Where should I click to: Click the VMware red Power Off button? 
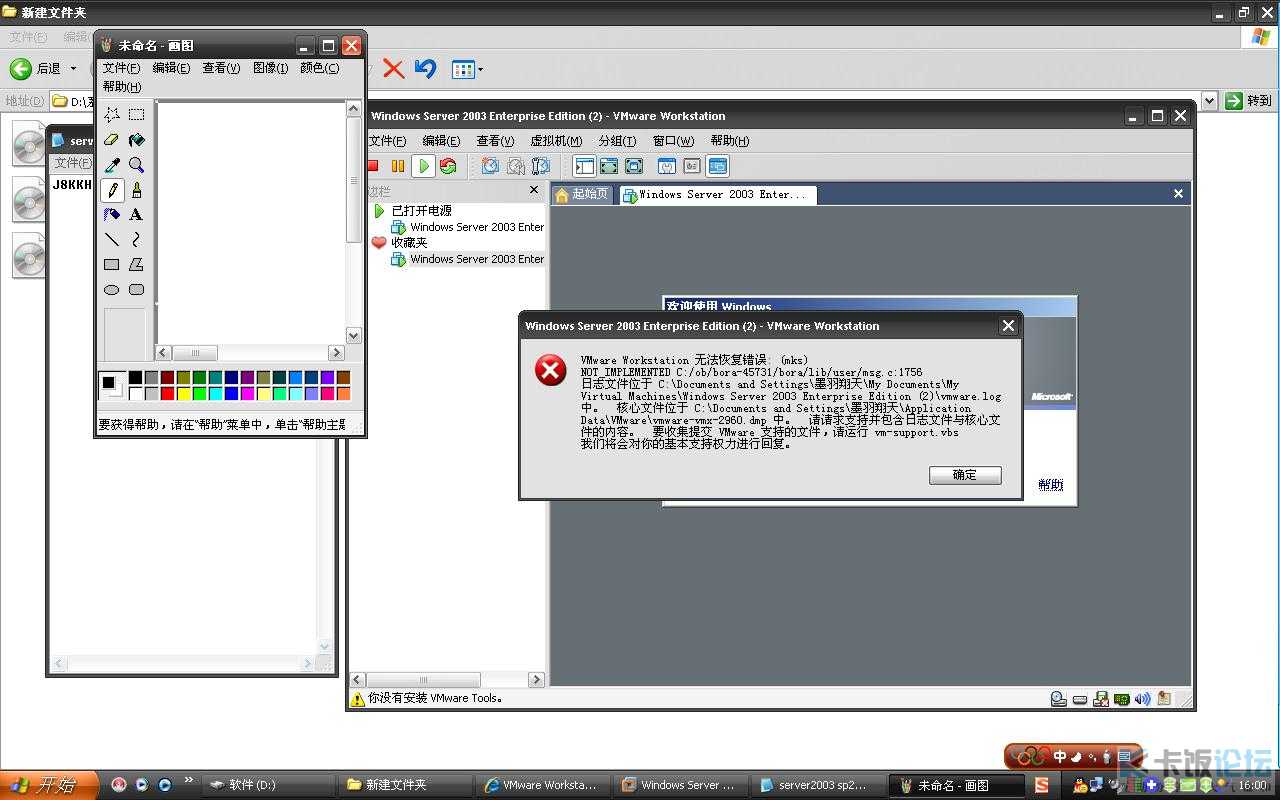pos(373,166)
